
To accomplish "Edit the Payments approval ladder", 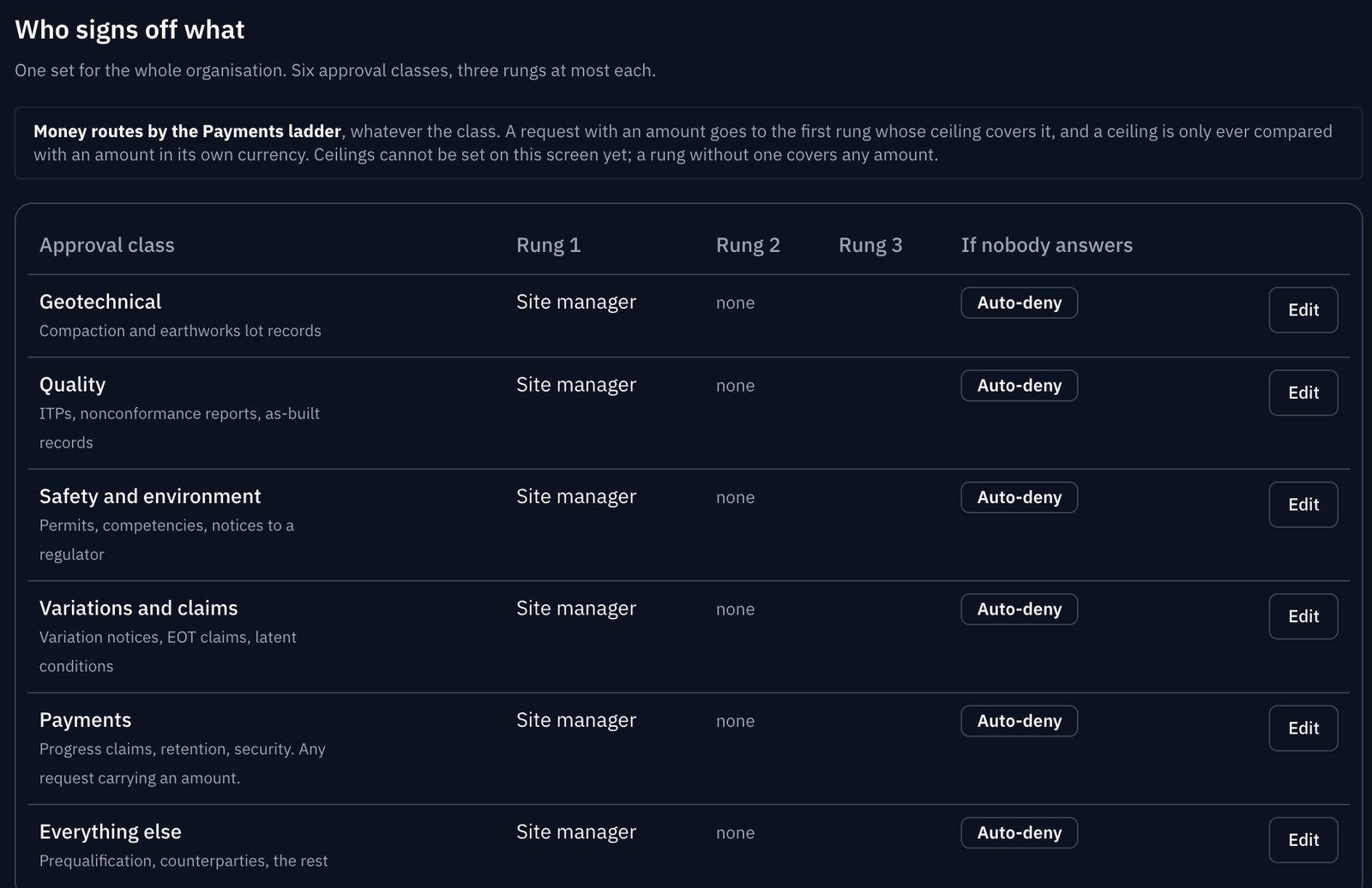I will [x=1303, y=728].
